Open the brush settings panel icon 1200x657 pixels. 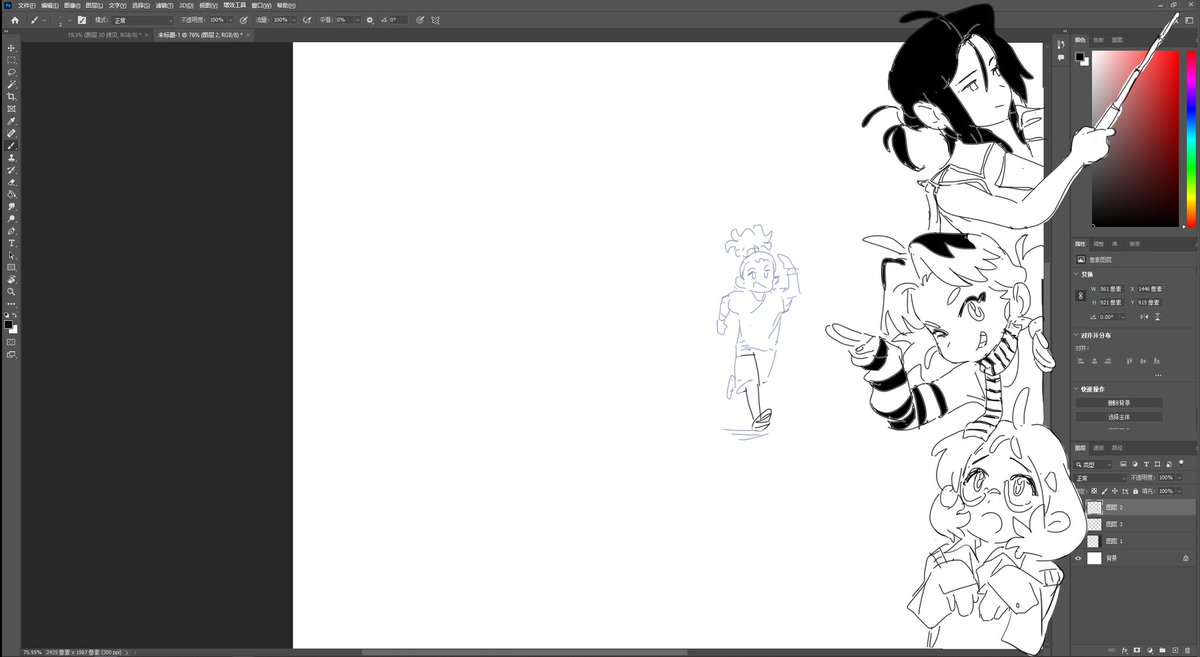pyautogui.click(x=82, y=19)
